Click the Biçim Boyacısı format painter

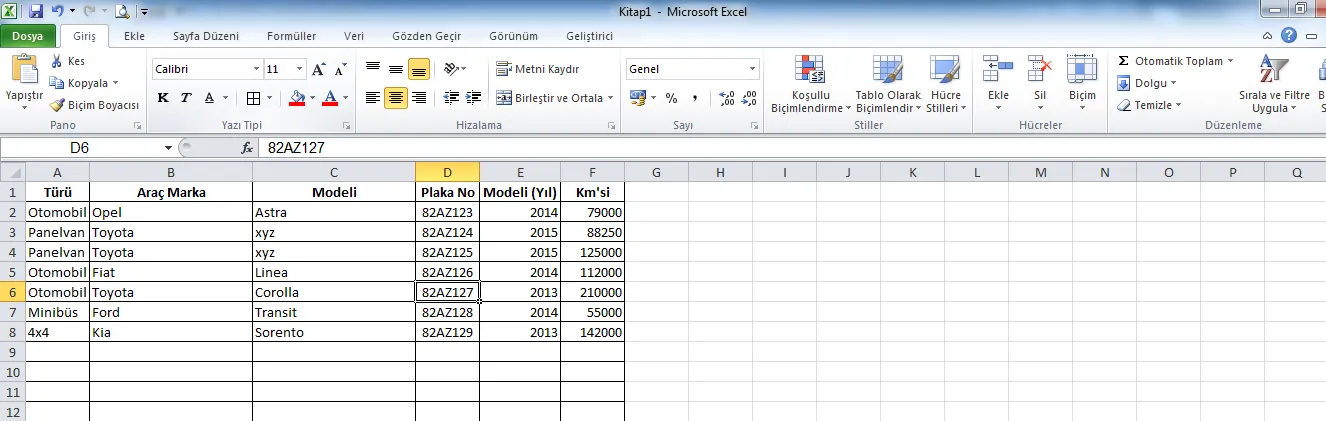95,105
